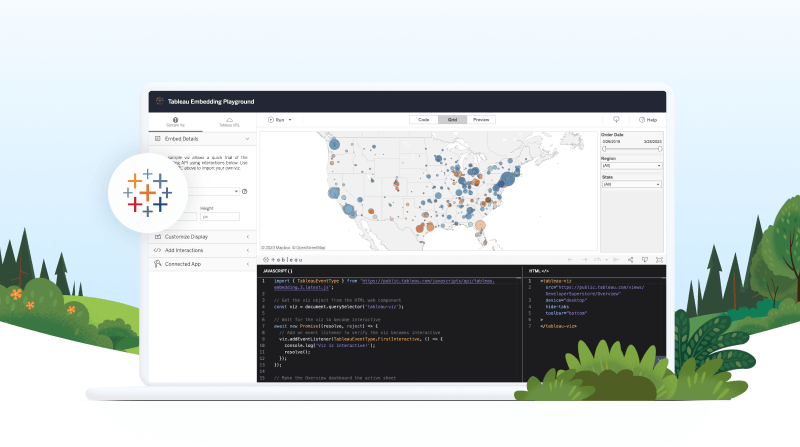Open the Region filter dropdown
Screen dimensions: 800x447
pos(630,165)
